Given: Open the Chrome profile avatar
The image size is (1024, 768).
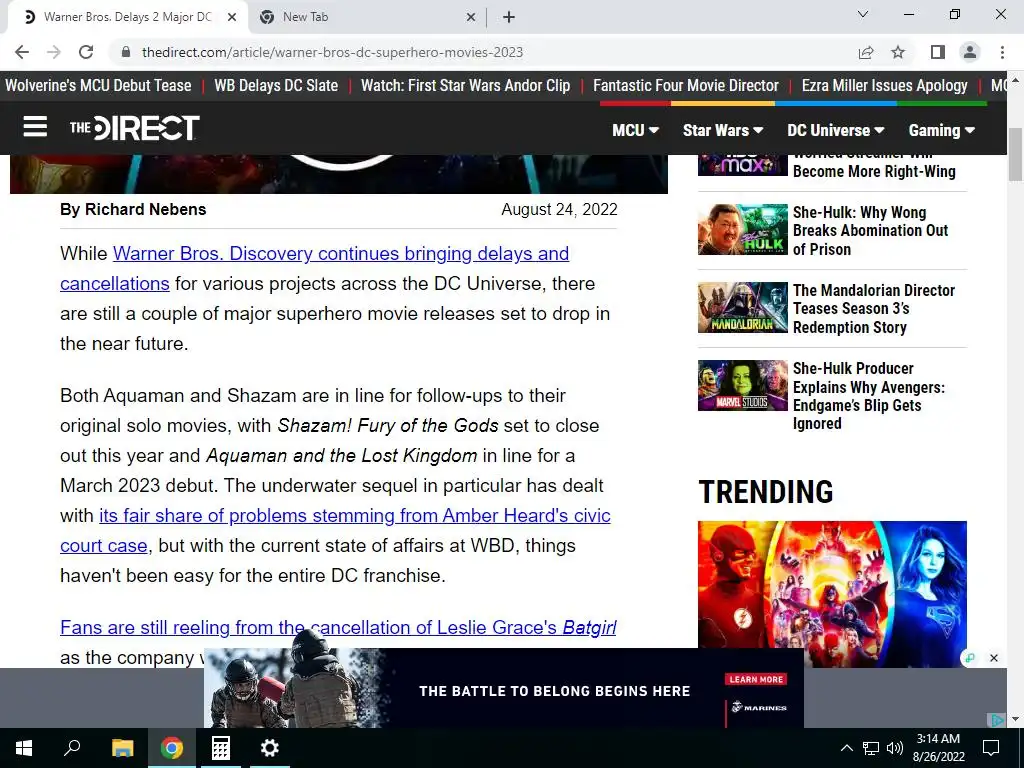Looking at the screenshot, I should pyautogui.click(x=970, y=52).
